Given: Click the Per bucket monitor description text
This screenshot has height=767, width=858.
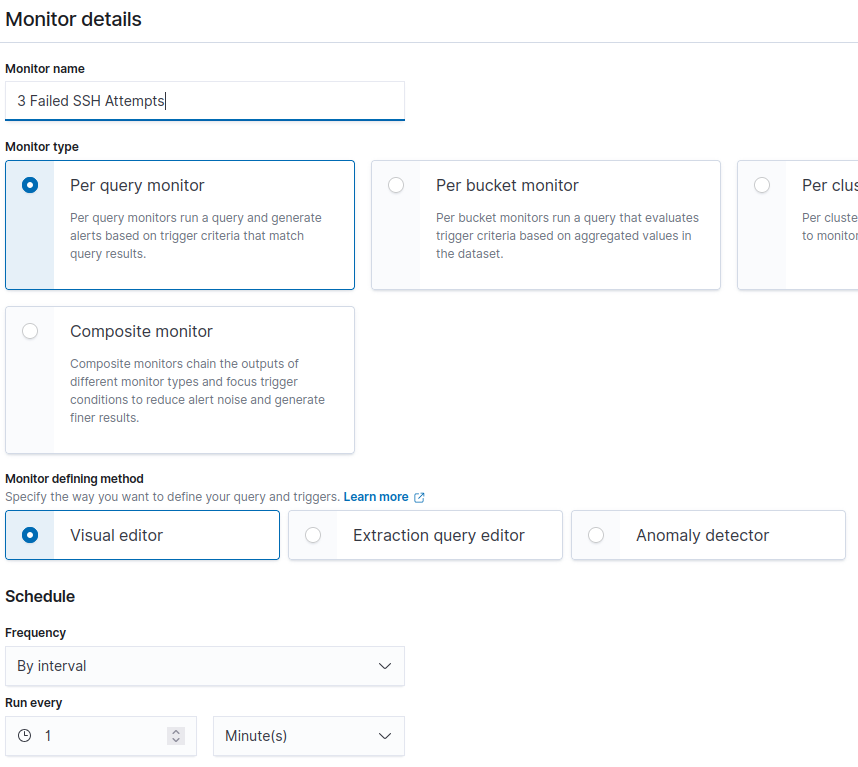Looking at the screenshot, I should (x=567, y=236).
